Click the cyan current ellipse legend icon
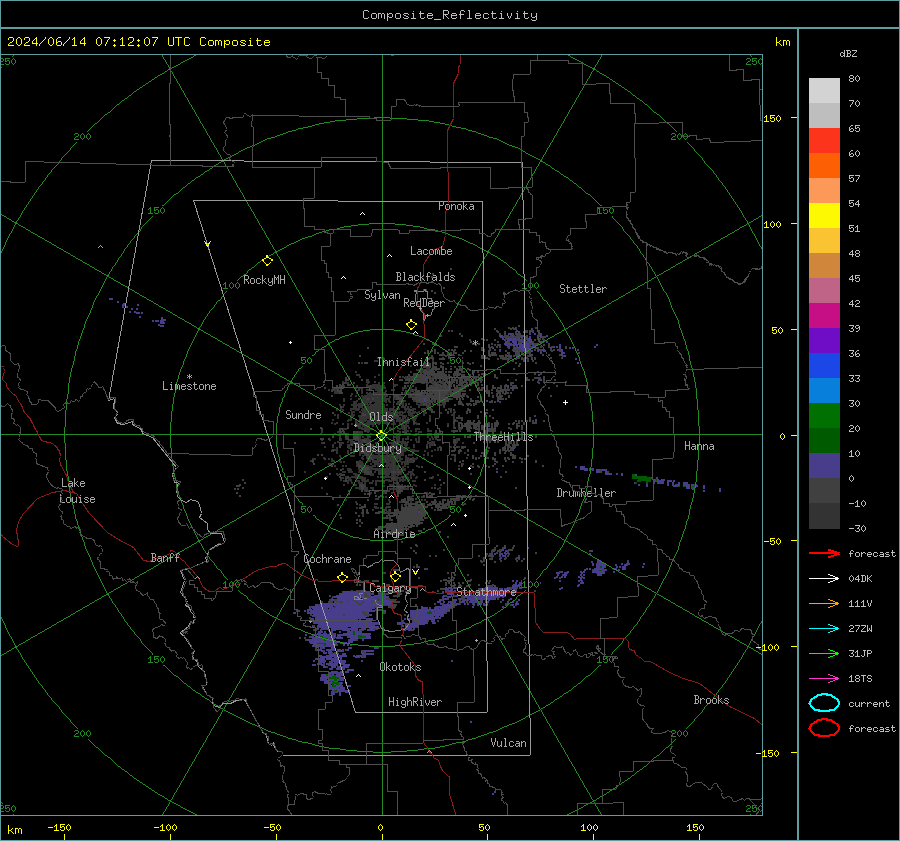The image size is (900, 841). (x=824, y=703)
